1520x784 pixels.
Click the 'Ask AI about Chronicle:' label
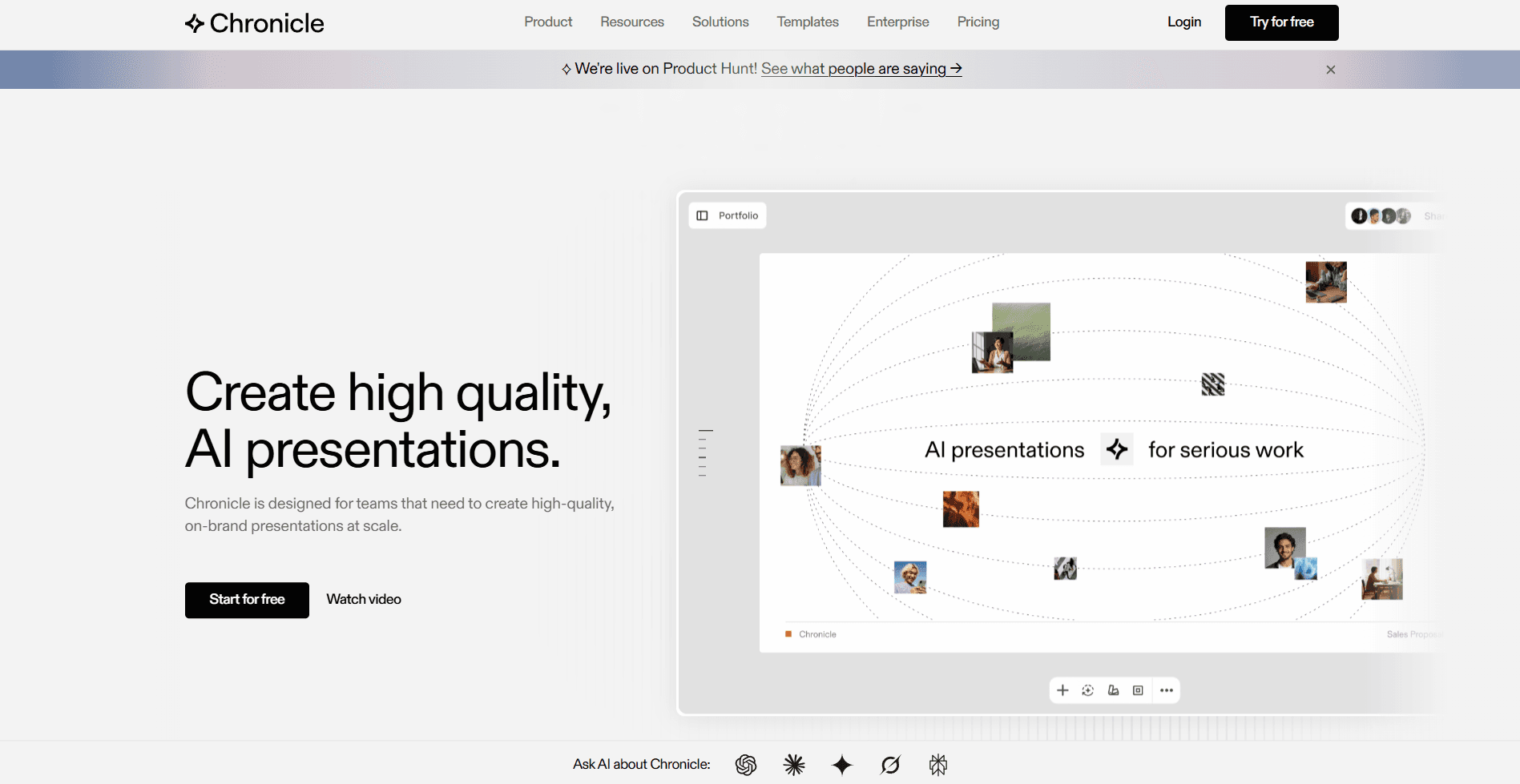click(x=641, y=765)
